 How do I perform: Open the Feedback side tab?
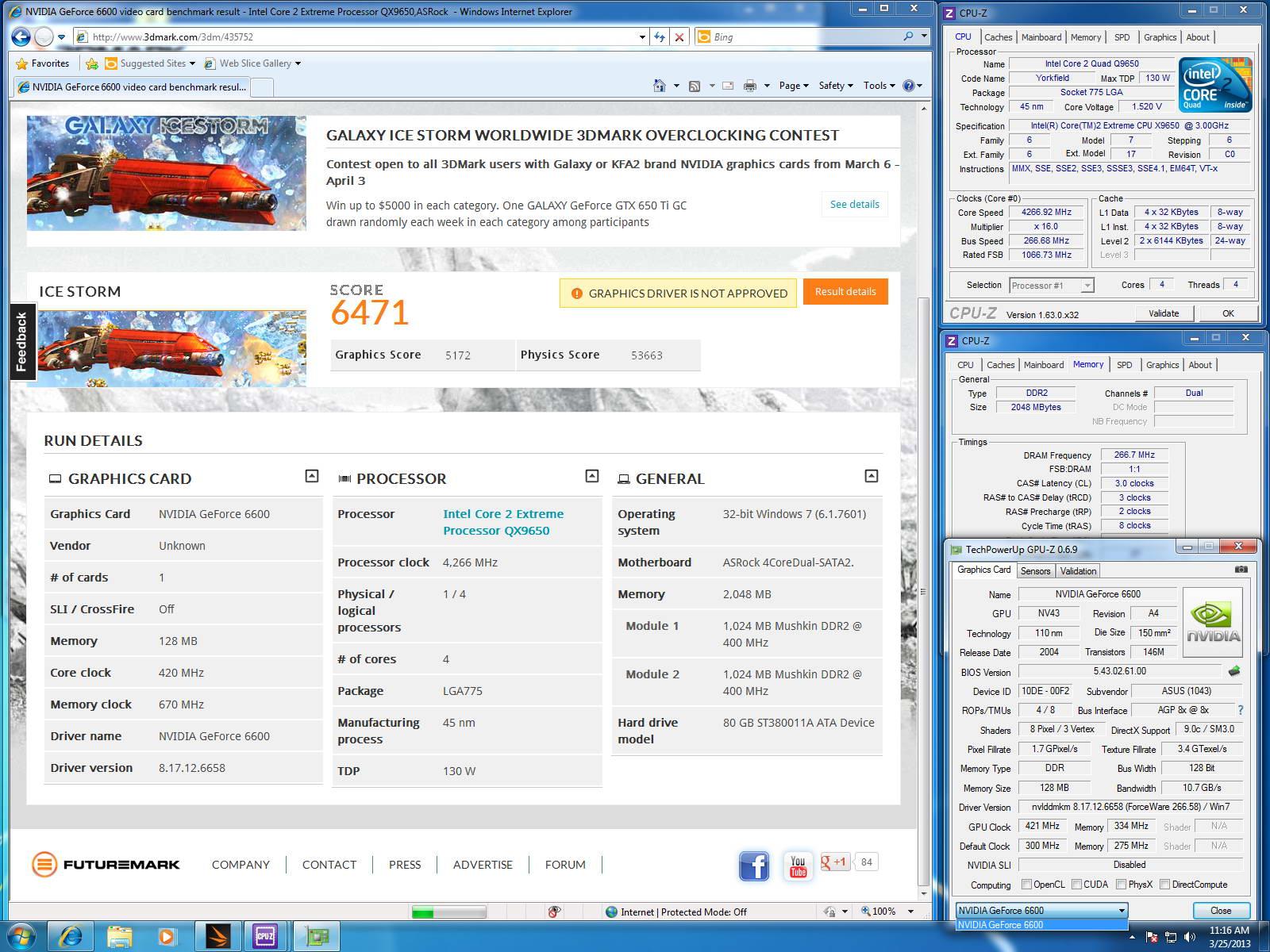point(22,341)
